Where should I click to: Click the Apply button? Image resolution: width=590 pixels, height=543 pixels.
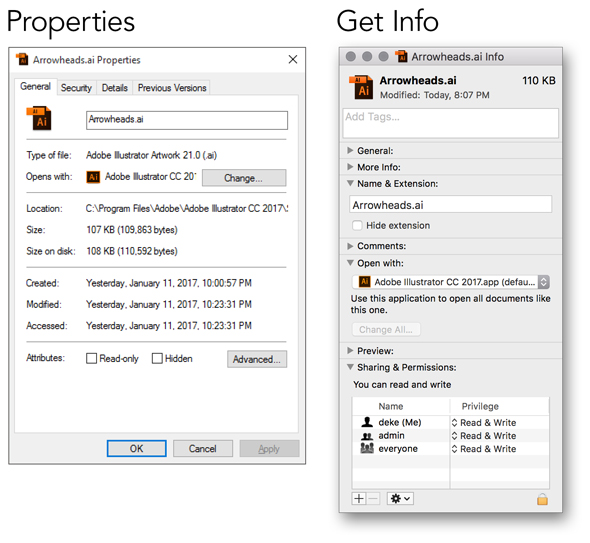tap(269, 449)
